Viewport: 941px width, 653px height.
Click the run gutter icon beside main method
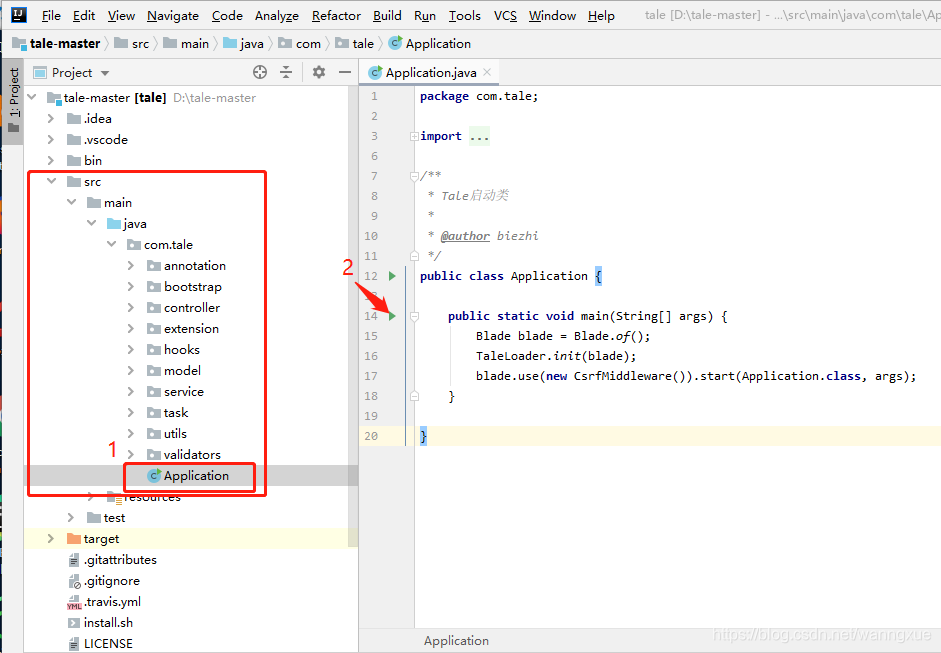click(x=392, y=316)
